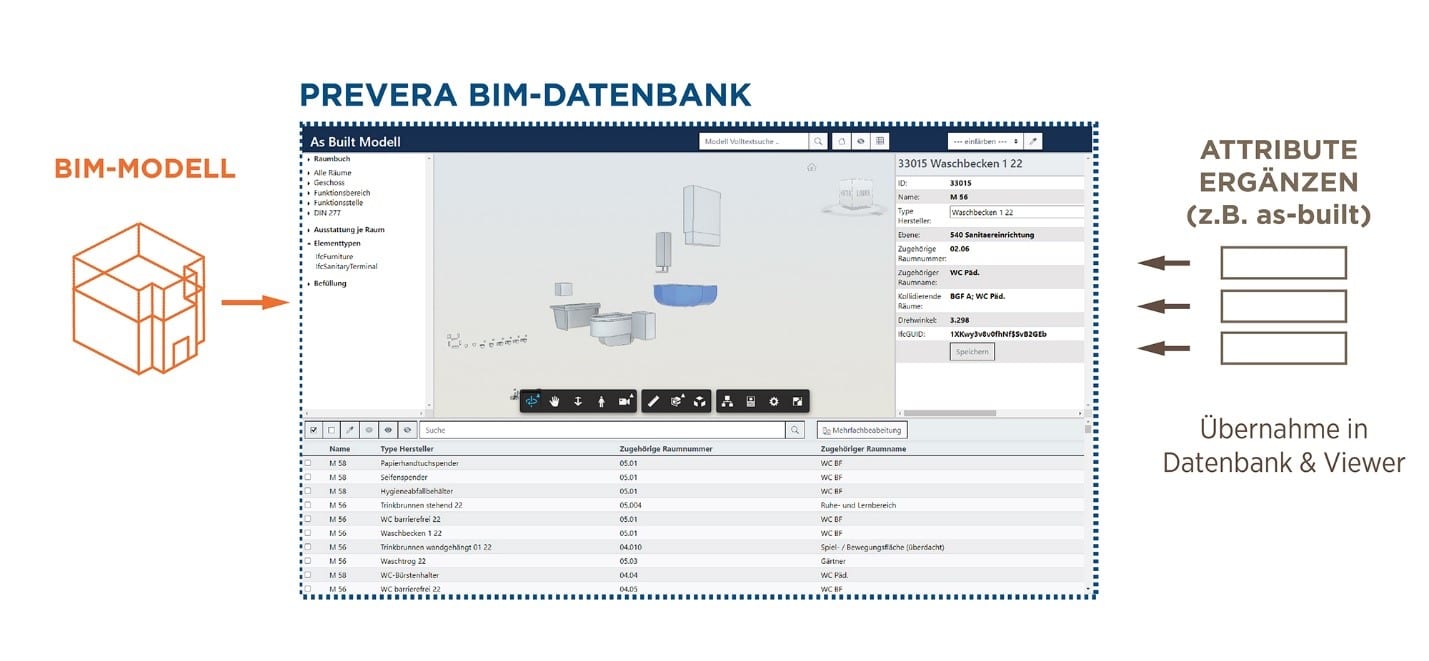The width and height of the screenshot is (1429, 661).
Task: Click the Mehrfachbearbeitung button
Action: (x=860, y=429)
